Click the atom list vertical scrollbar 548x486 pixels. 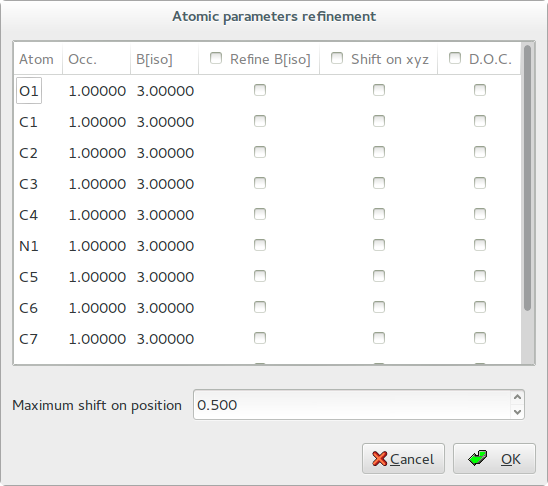pos(528,178)
